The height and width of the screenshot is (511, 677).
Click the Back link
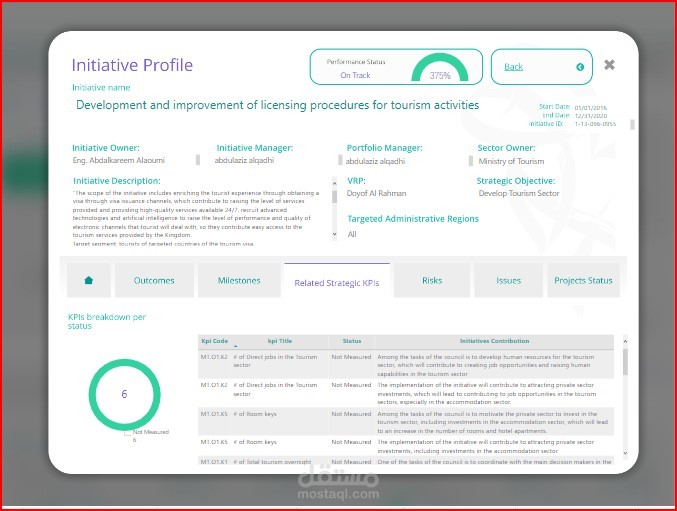pos(513,67)
